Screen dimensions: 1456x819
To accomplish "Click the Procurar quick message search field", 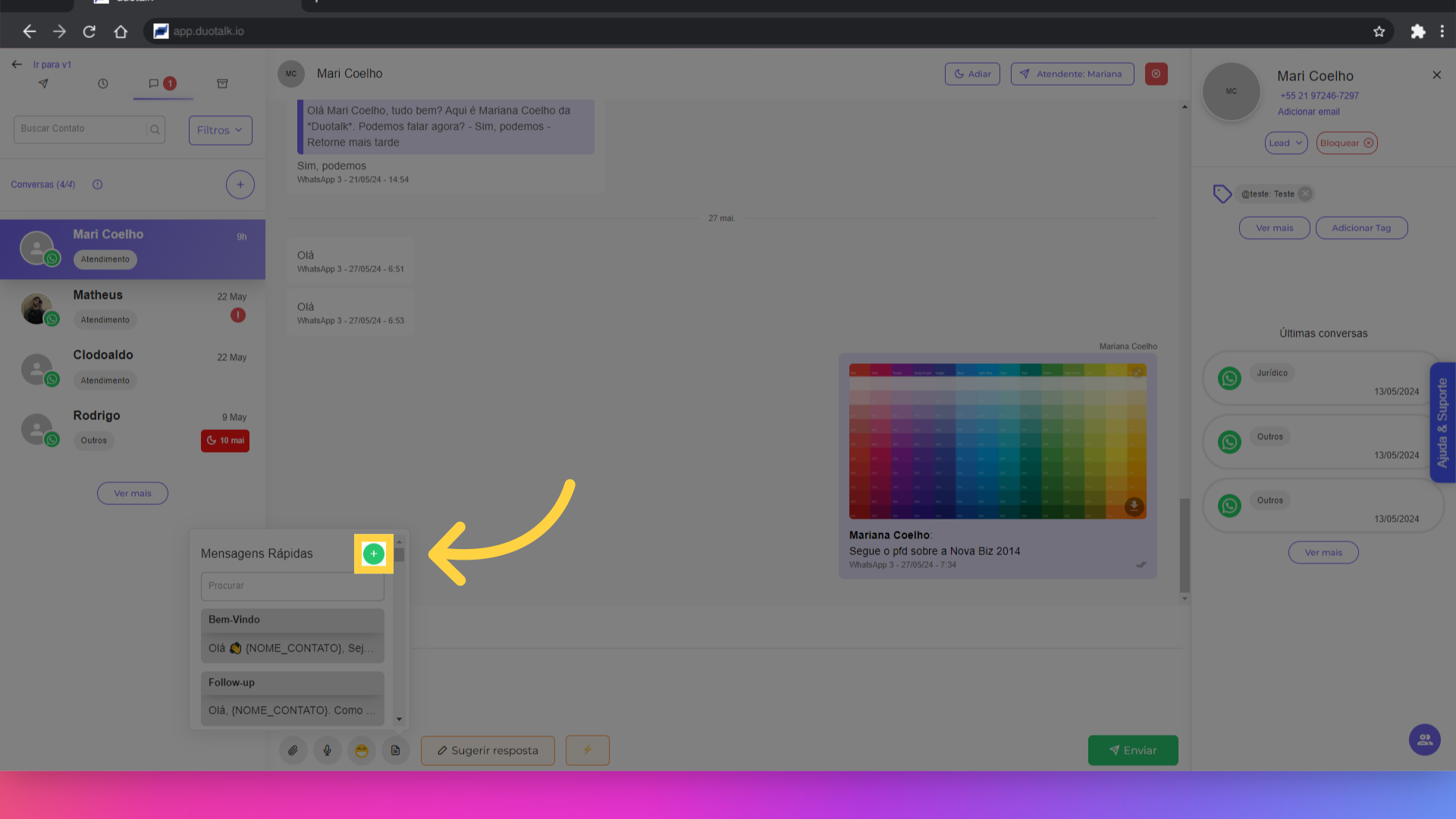I will click(292, 586).
